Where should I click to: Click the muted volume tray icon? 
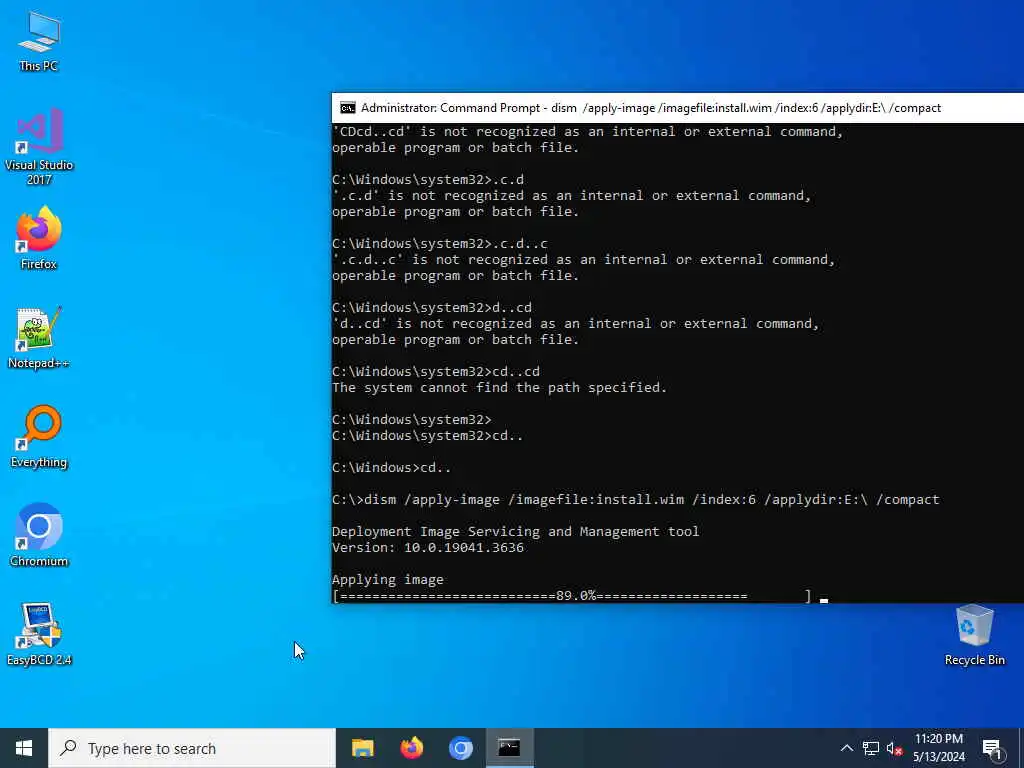click(895, 748)
